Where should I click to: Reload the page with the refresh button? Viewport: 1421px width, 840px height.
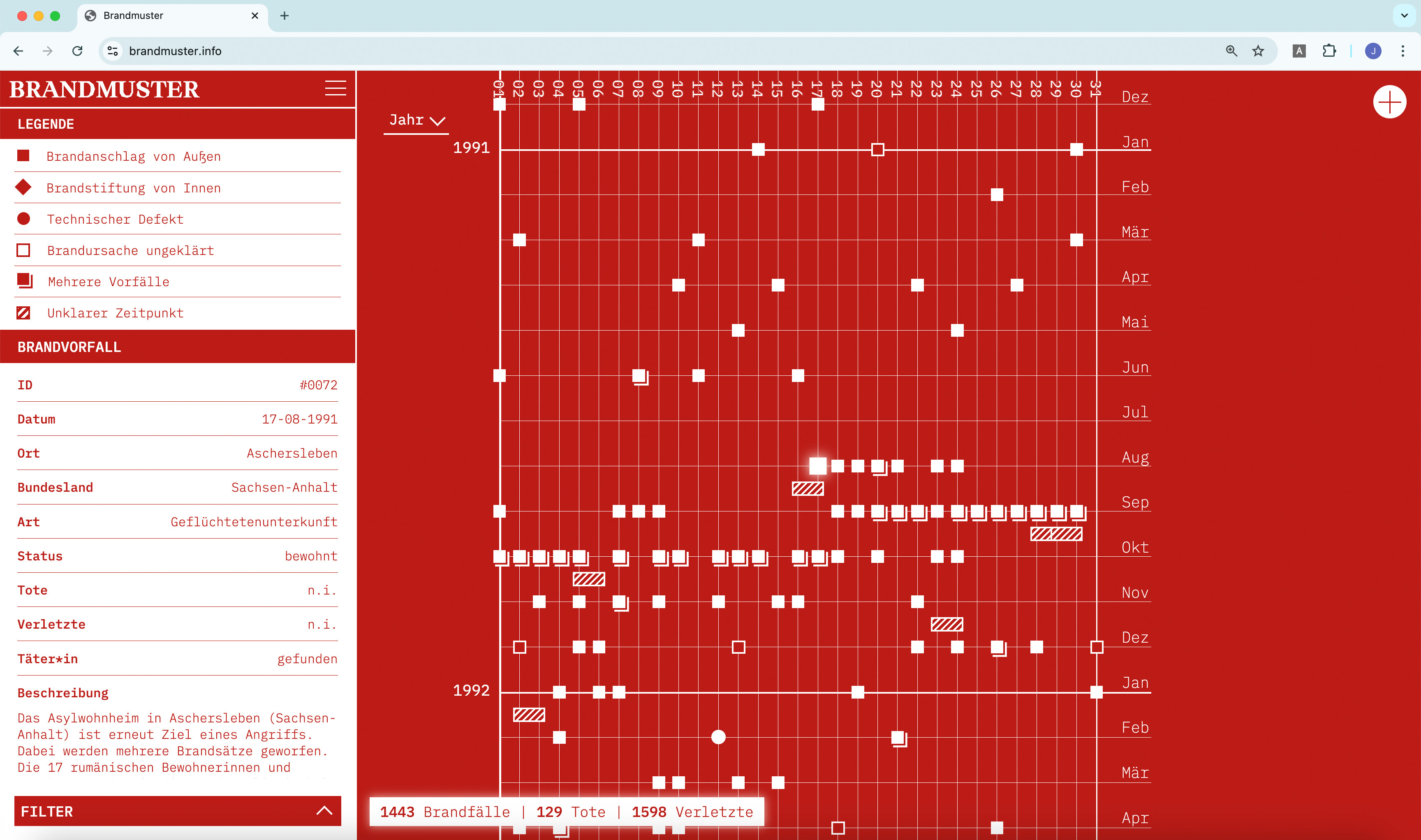point(78,51)
